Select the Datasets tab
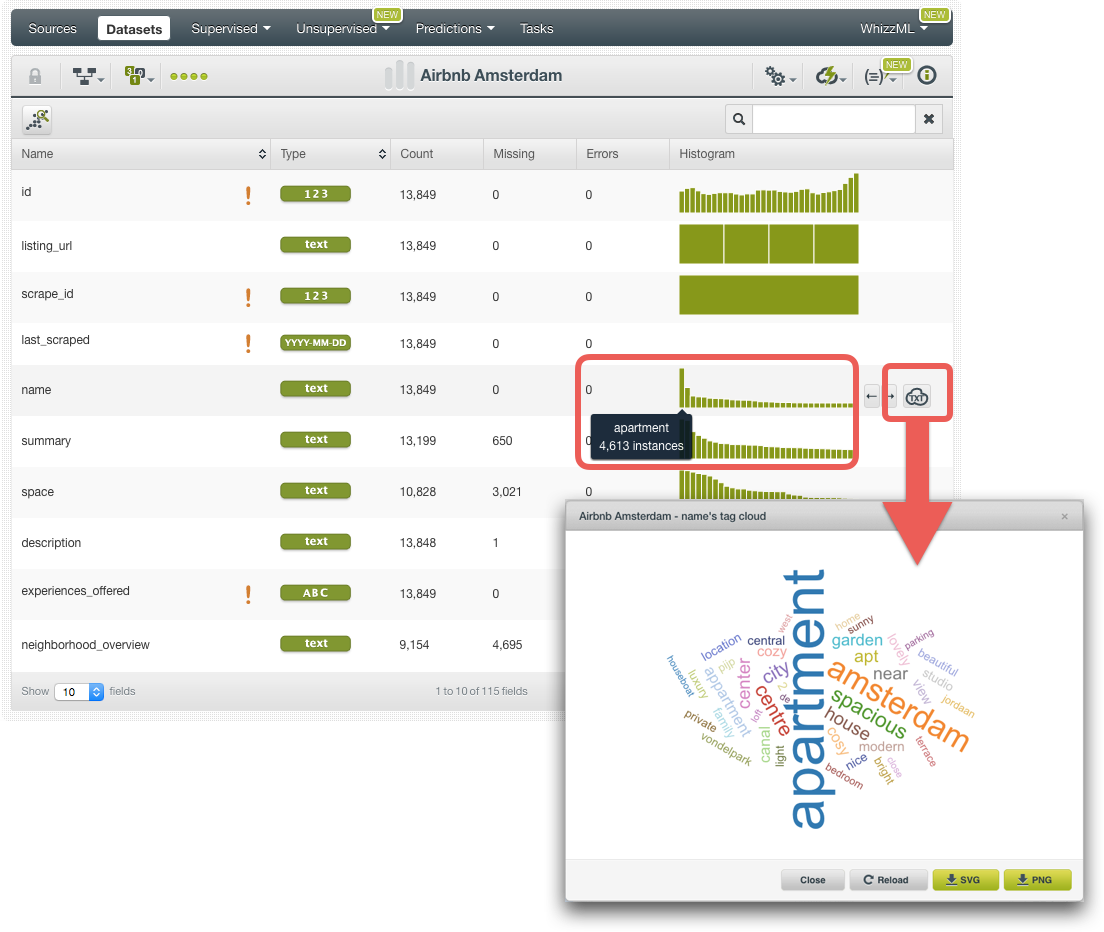Image resolution: width=1104 pixels, height=932 pixels. [134, 29]
